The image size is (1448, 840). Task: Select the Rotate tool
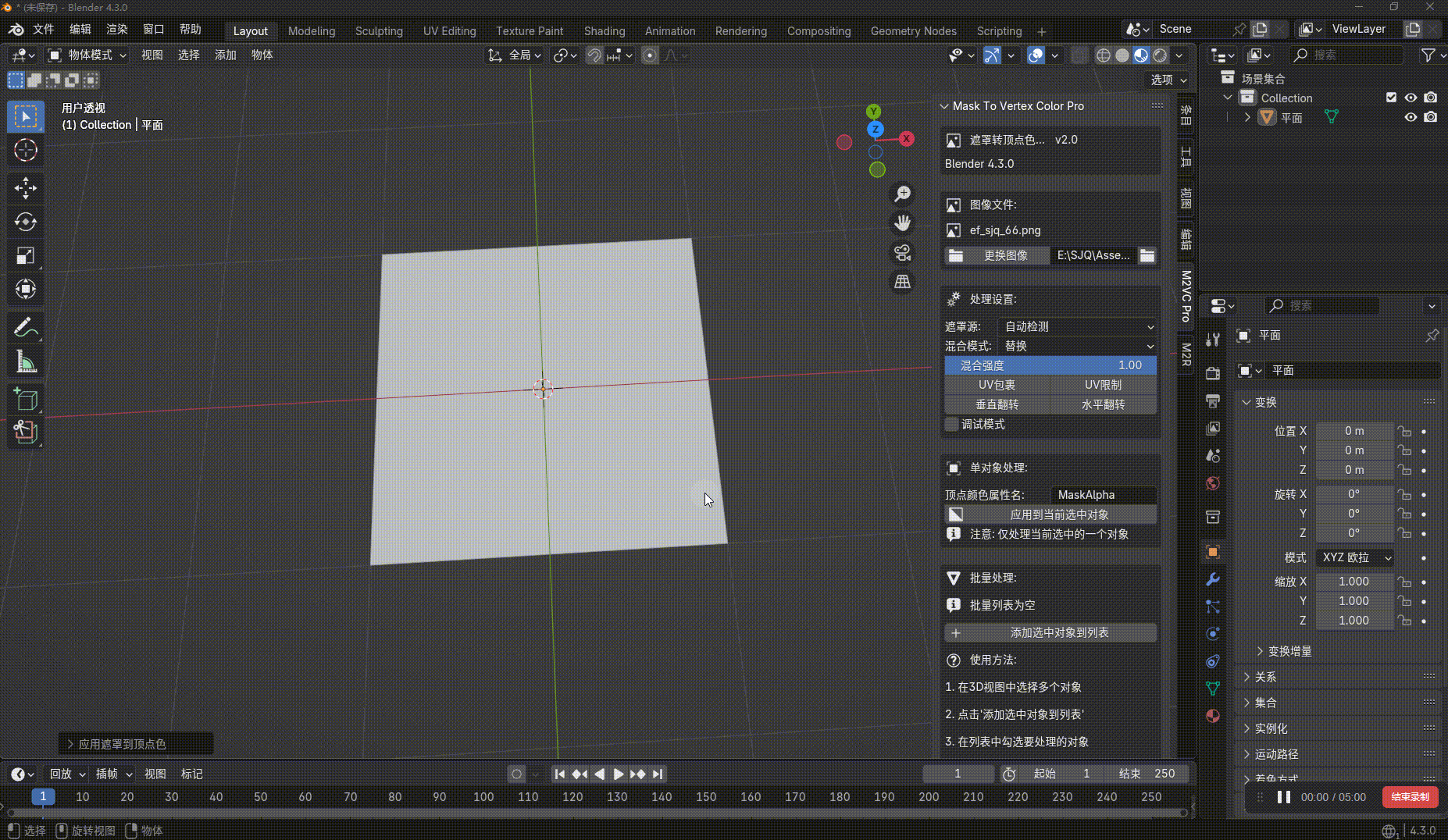pos(25,222)
